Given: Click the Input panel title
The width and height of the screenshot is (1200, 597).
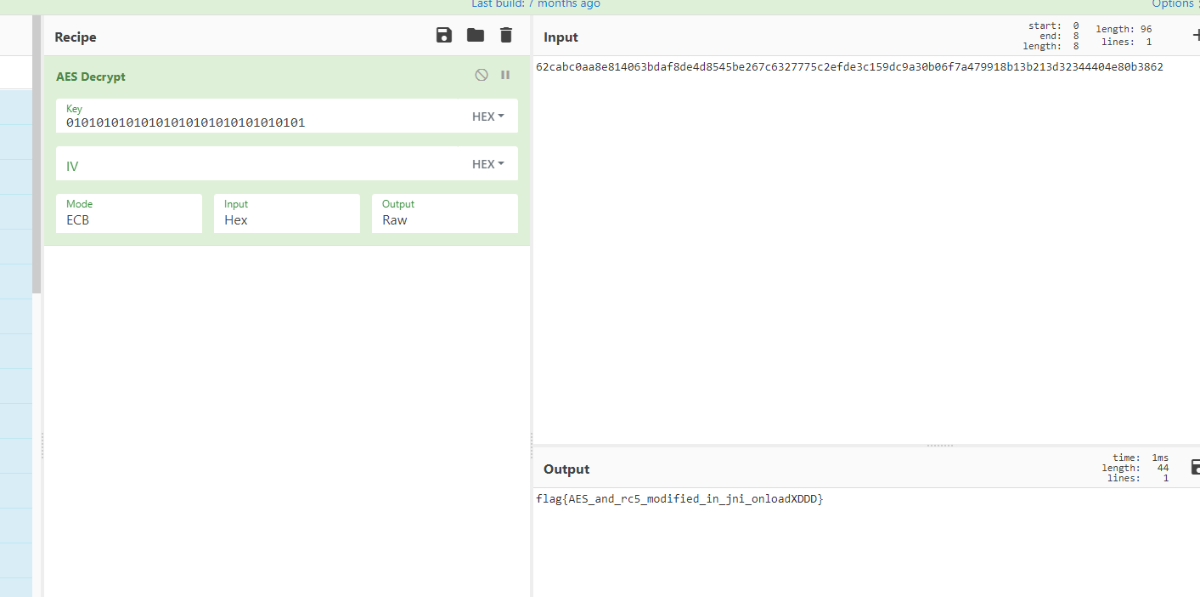Looking at the screenshot, I should 561,37.
